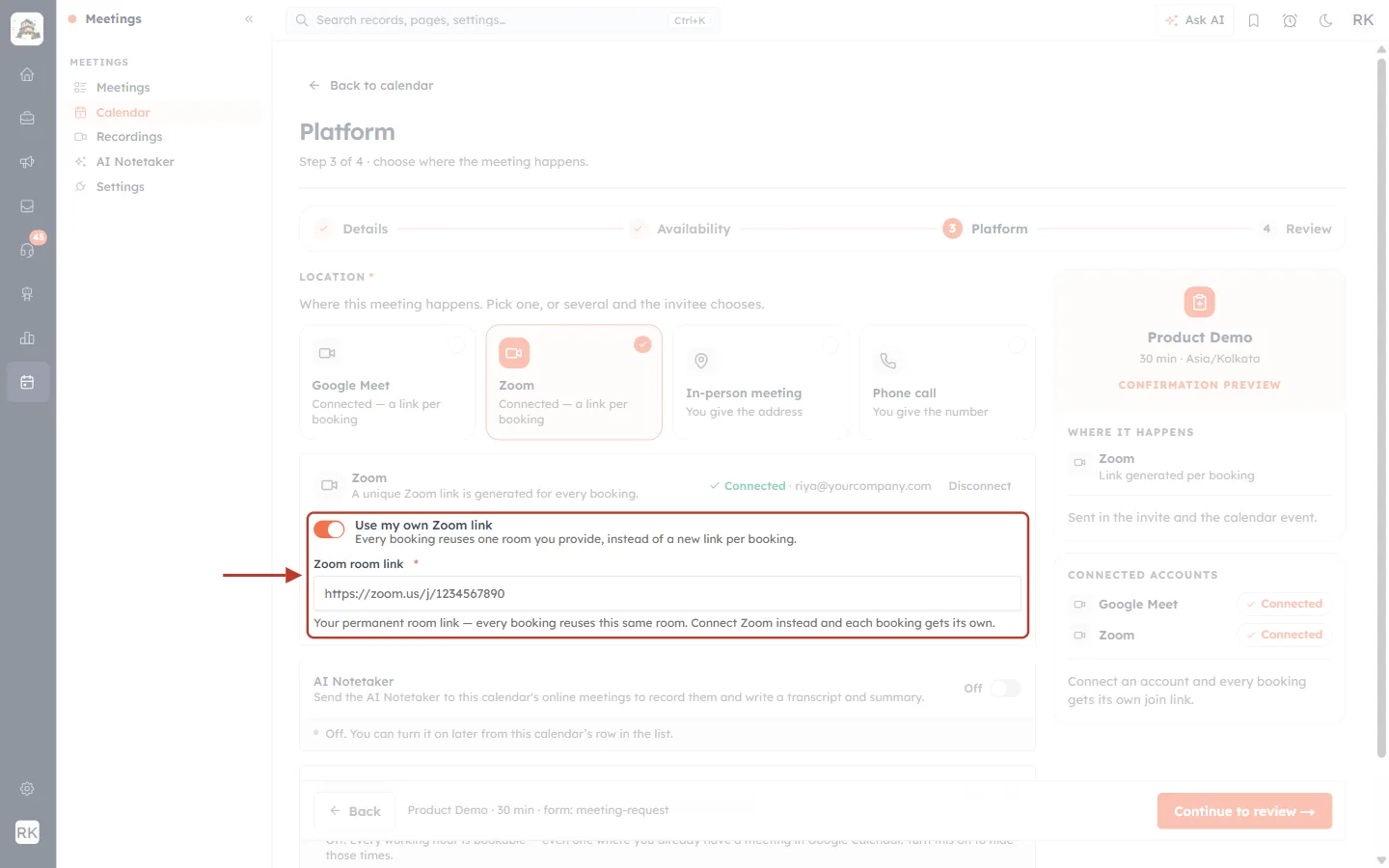Jump to the Details step
The width and height of the screenshot is (1389, 868).
[x=352, y=229]
